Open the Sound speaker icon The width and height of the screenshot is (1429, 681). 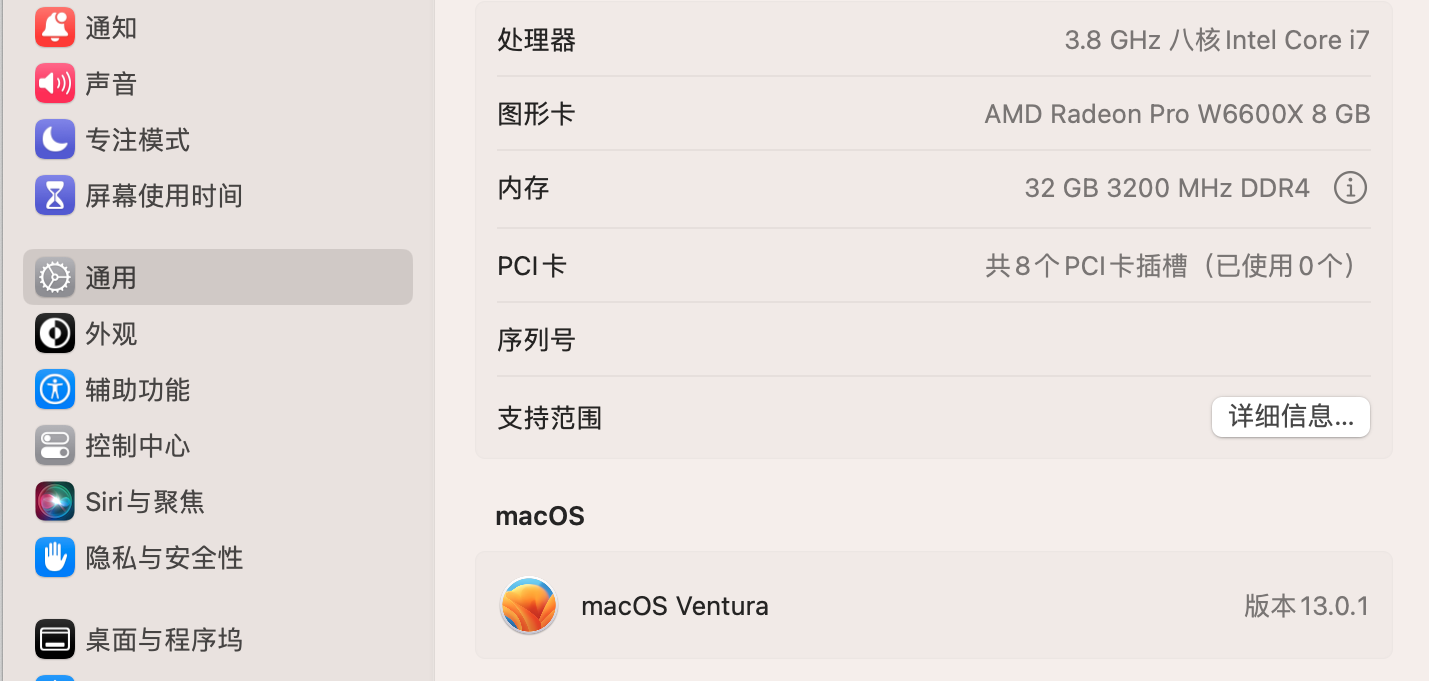55,84
